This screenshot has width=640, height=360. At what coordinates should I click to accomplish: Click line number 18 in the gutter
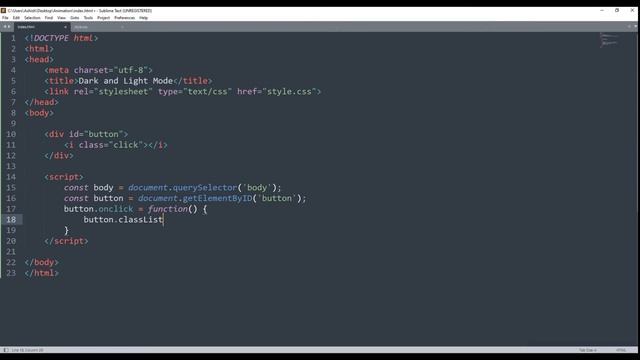tap(11, 220)
